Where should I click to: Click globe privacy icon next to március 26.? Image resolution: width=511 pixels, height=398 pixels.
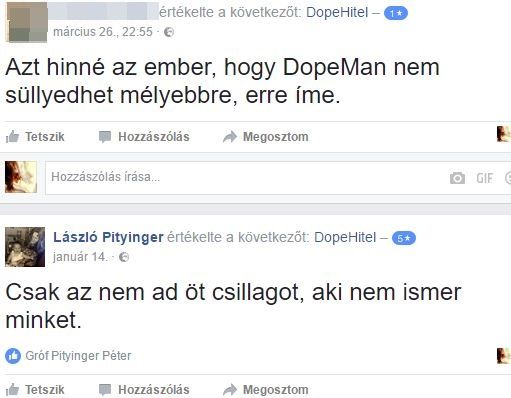pyautogui.click(x=169, y=32)
